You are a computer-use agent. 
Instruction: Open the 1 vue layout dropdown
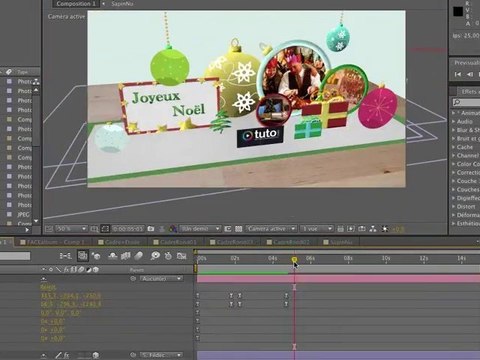click(316, 229)
